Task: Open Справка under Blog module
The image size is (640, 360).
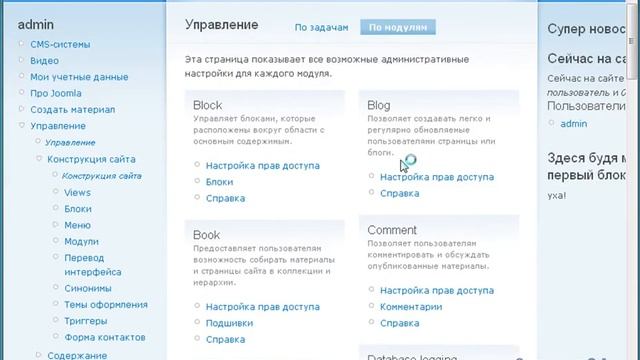Action: point(400,193)
